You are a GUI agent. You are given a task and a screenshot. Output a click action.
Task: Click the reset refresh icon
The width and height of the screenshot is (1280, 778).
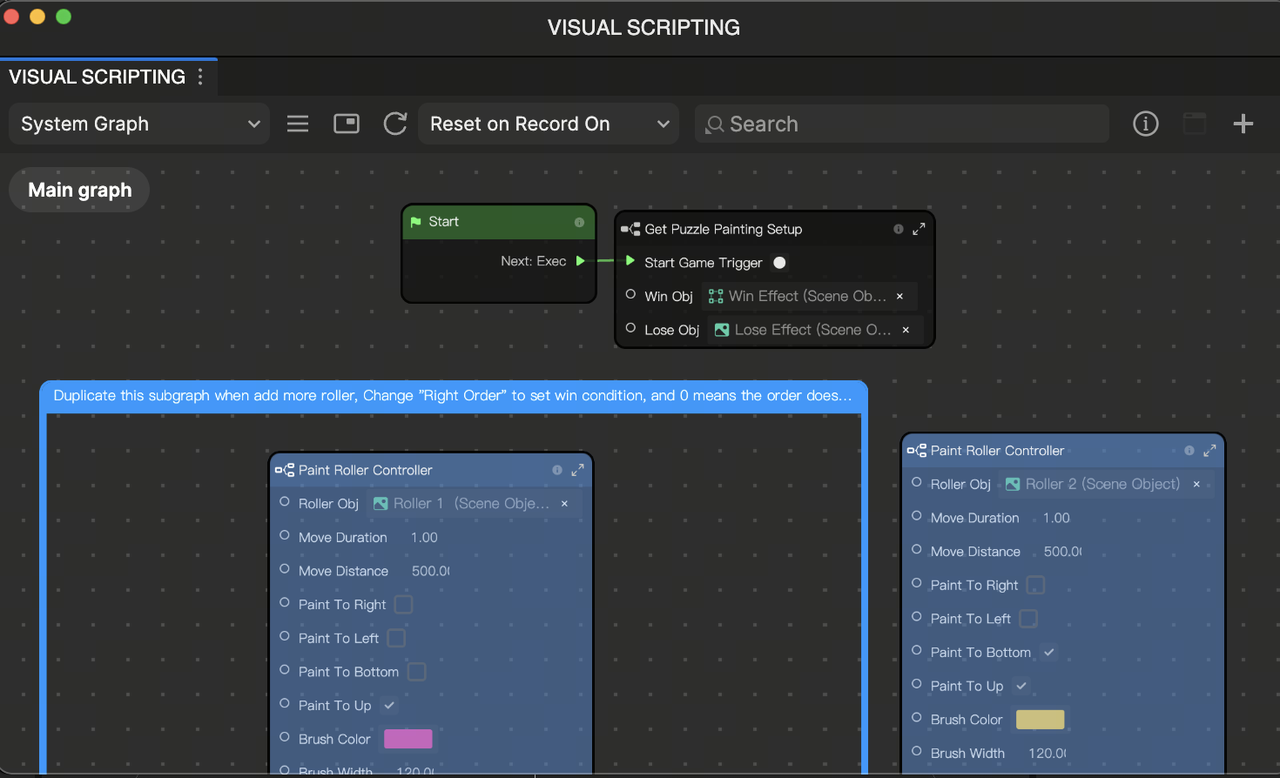tap(395, 124)
